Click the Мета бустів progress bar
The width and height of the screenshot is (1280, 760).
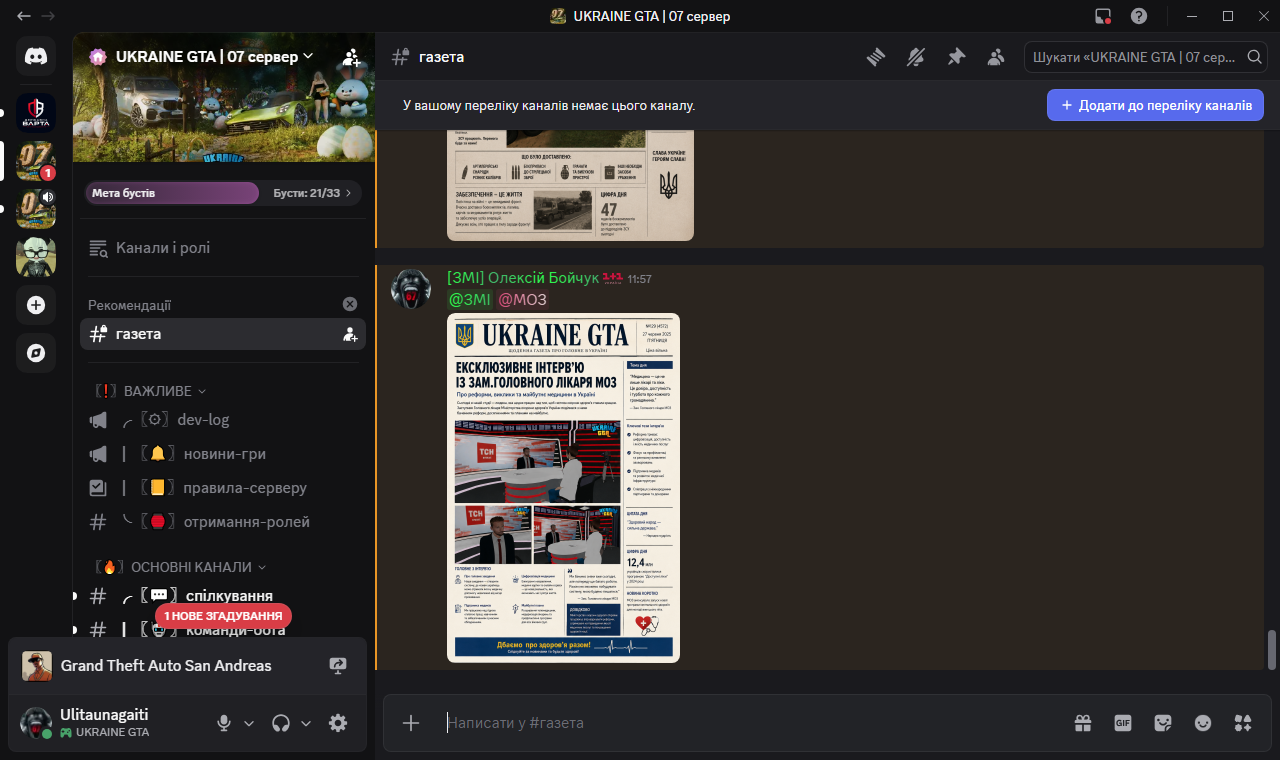(x=172, y=193)
